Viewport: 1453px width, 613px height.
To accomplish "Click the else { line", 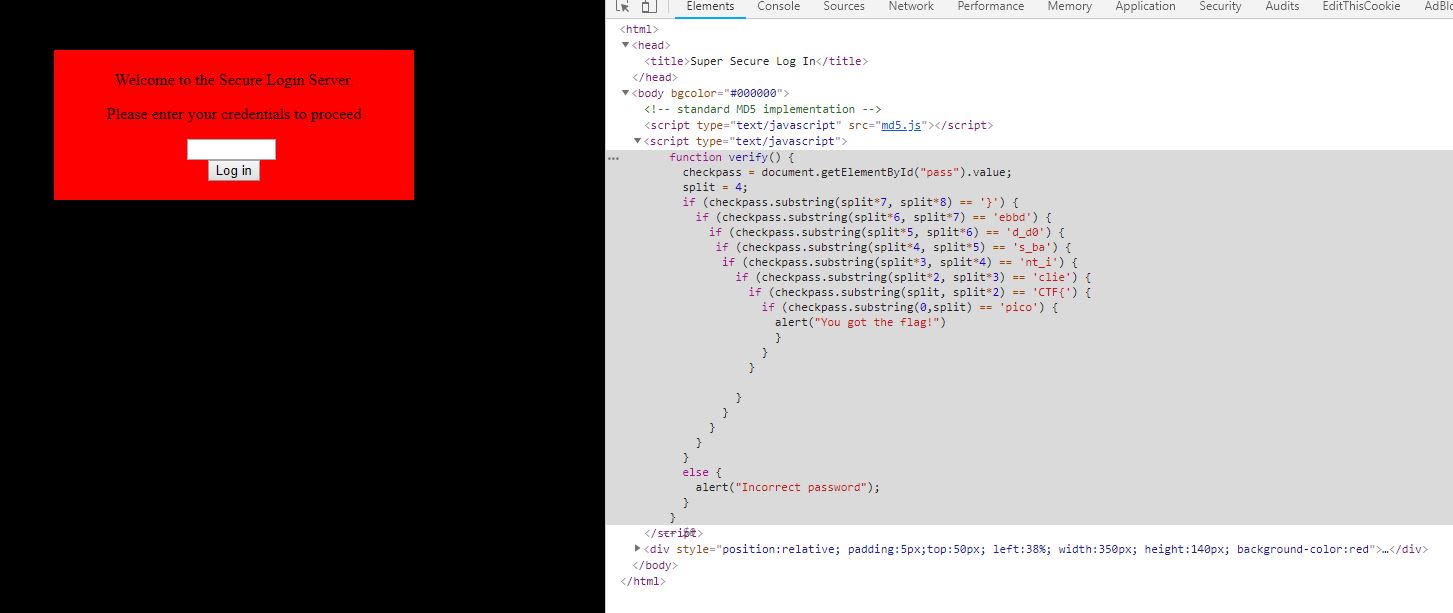I will pos(702,472).
